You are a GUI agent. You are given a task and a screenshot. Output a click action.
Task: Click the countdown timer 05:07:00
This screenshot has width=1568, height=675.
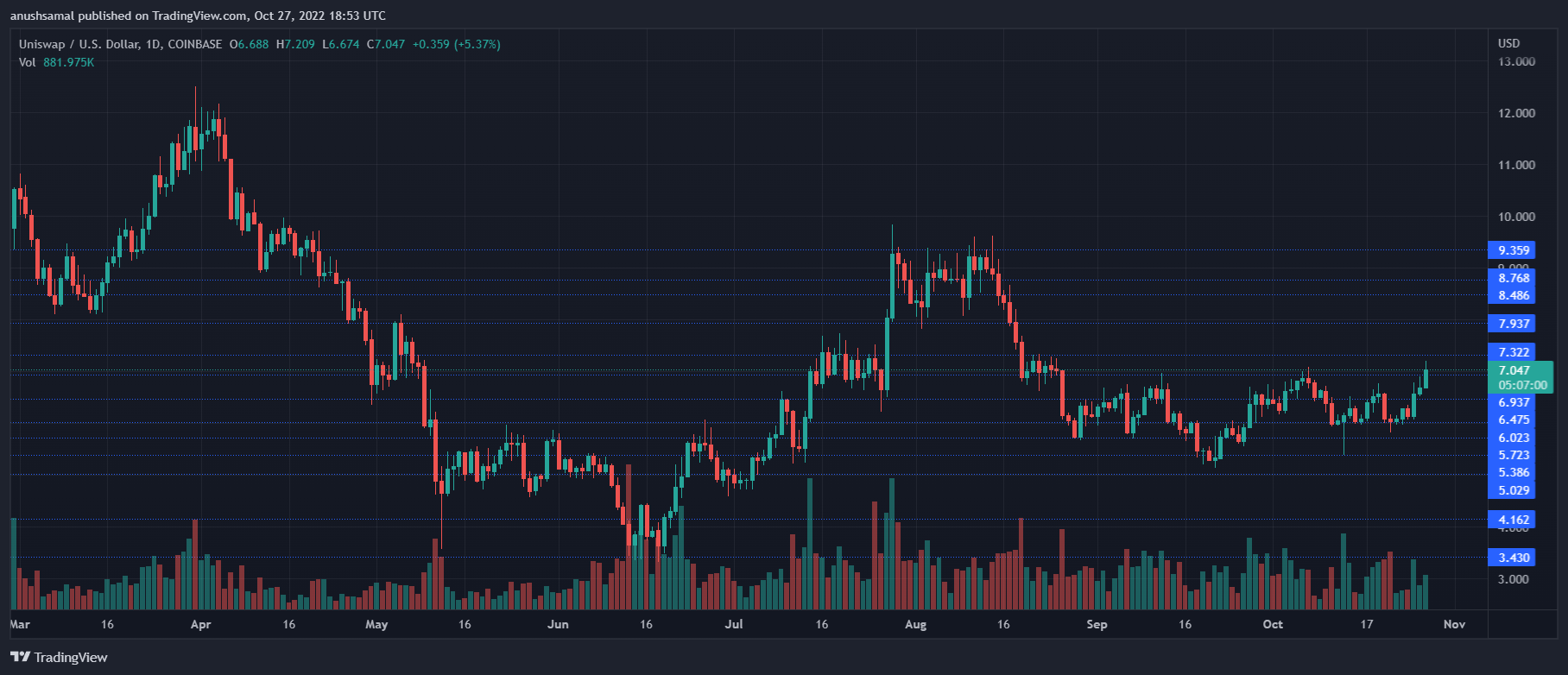[x=1522, y=386]
